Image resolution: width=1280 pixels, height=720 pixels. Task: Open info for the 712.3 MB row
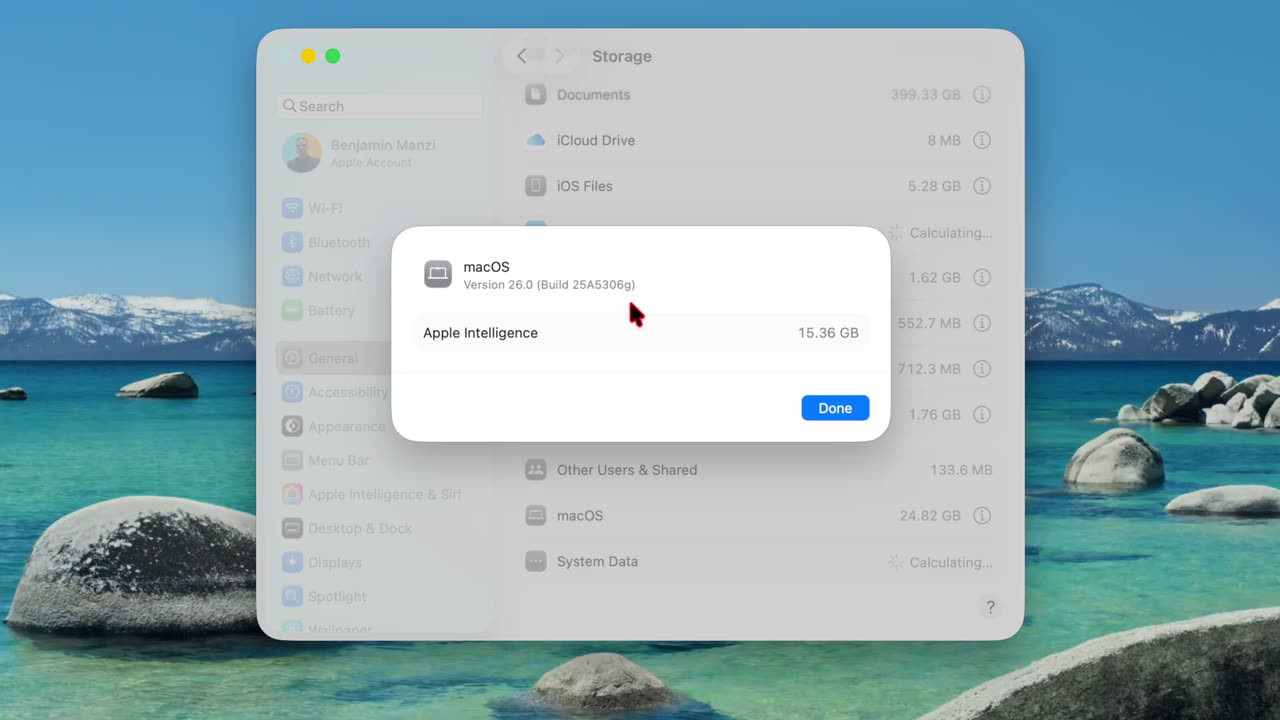[982, 369]
